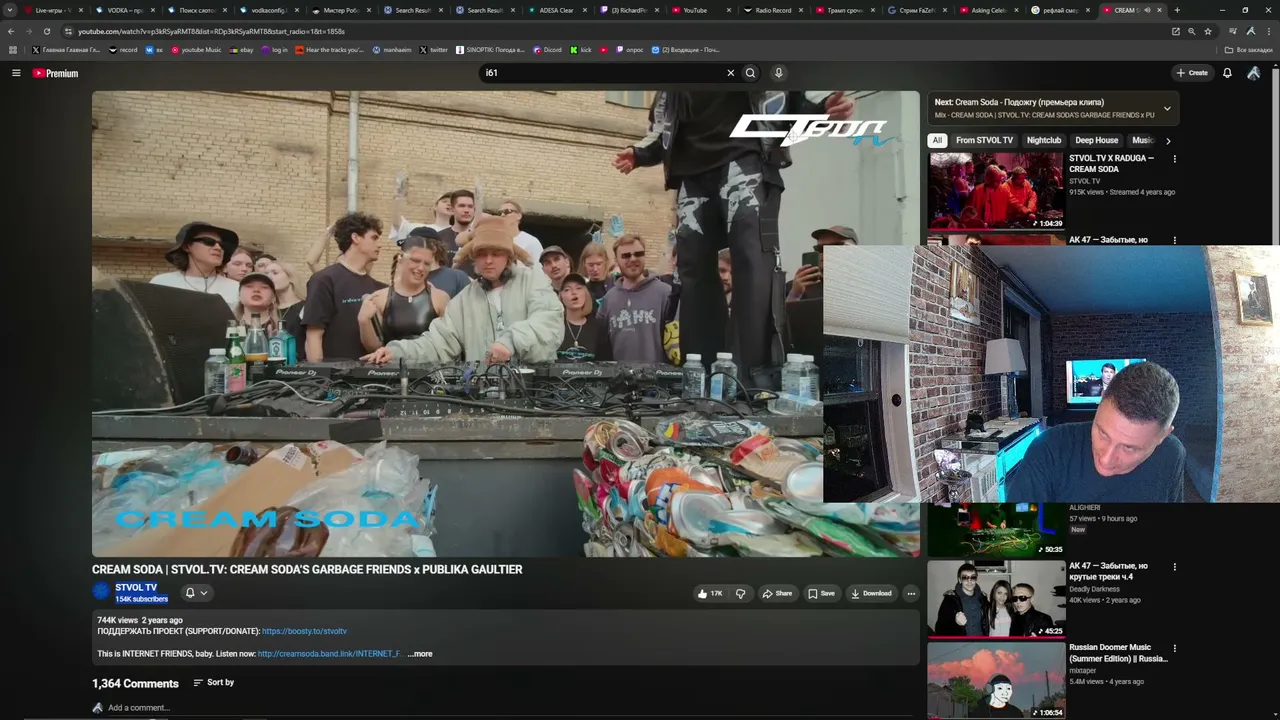
Task: Open the STVOL.TV channel avatar
Action: pyautogui.click(x=101, y=592)
